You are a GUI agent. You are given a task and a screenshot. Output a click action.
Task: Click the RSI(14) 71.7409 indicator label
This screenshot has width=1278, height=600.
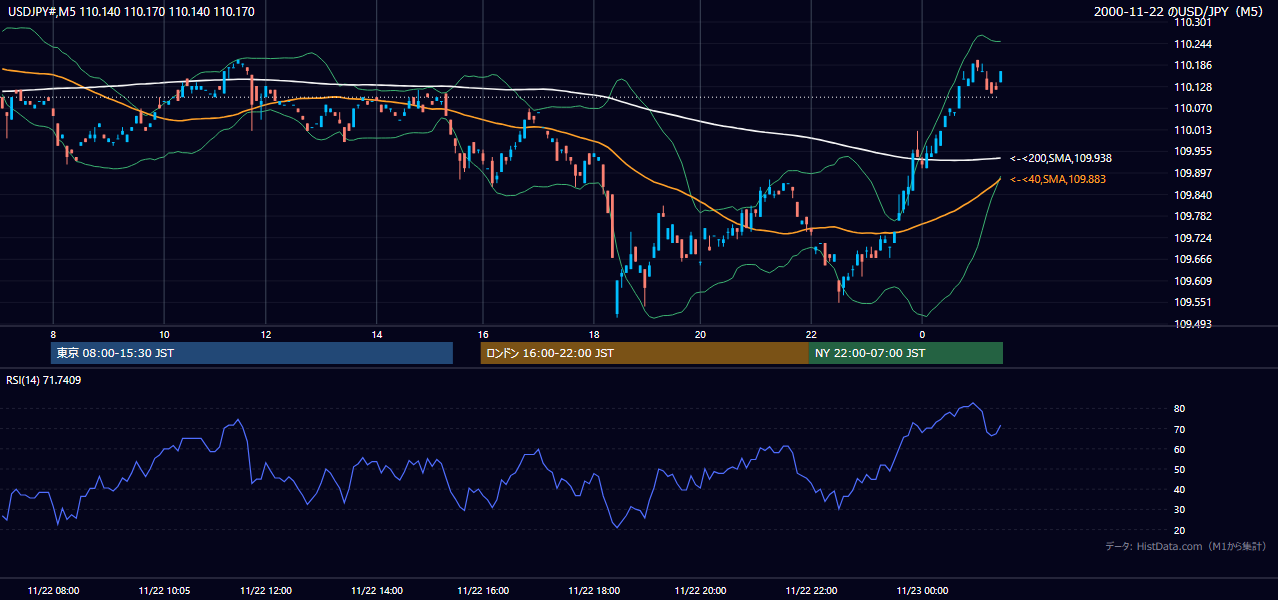44,380
